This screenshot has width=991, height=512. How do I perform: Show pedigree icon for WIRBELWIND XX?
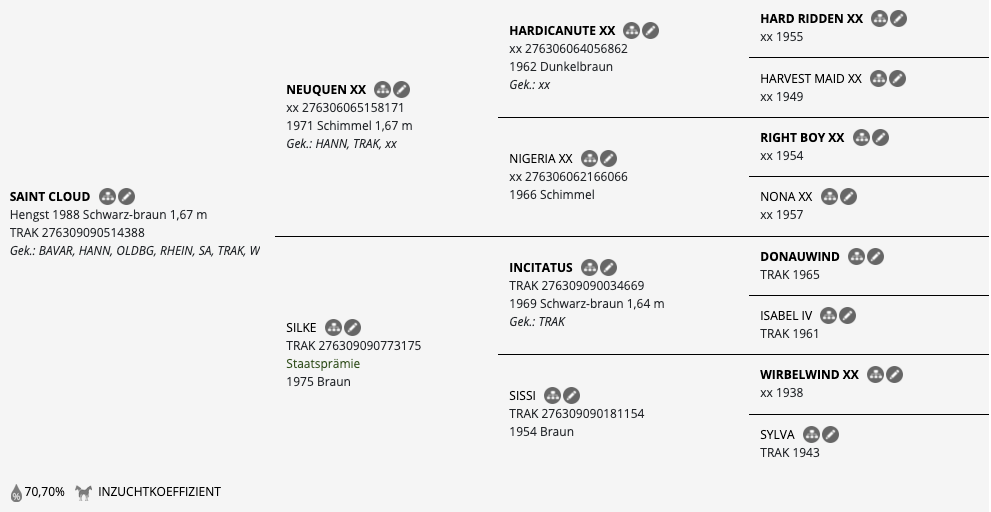point(875,375)
